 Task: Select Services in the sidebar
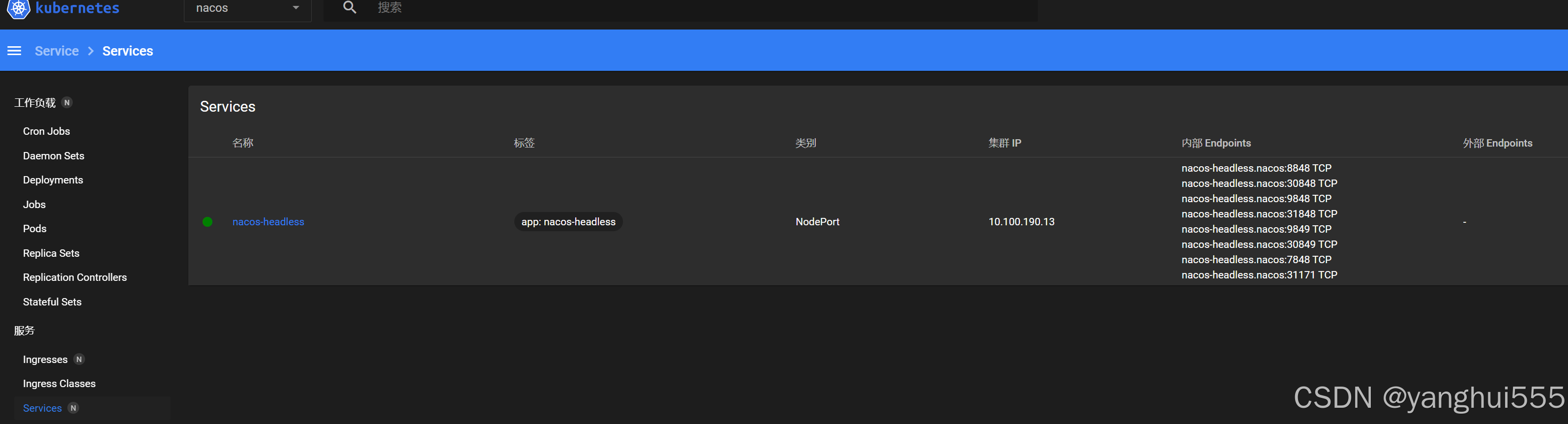(x=42, y=408)
